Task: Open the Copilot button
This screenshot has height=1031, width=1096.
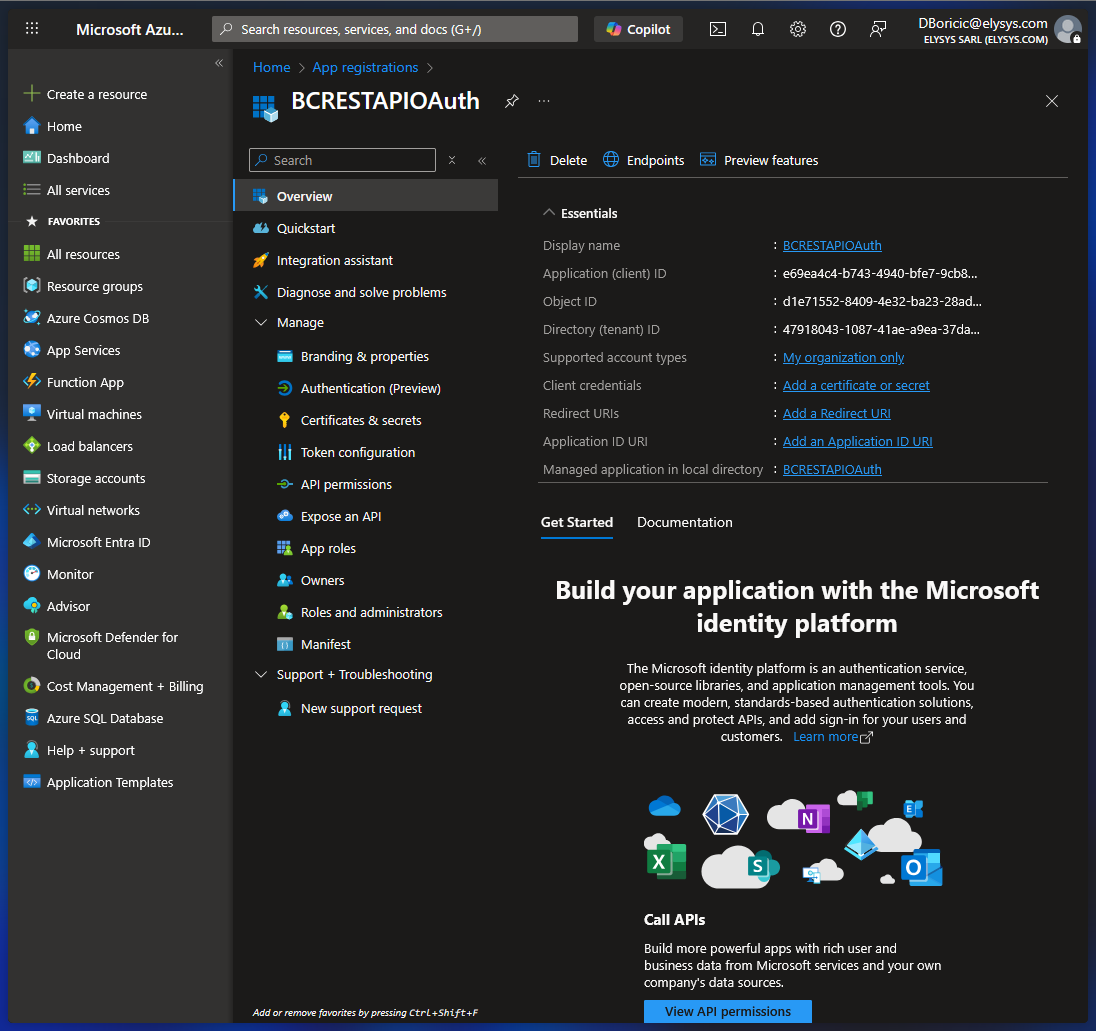Action: tap(638, 29)
